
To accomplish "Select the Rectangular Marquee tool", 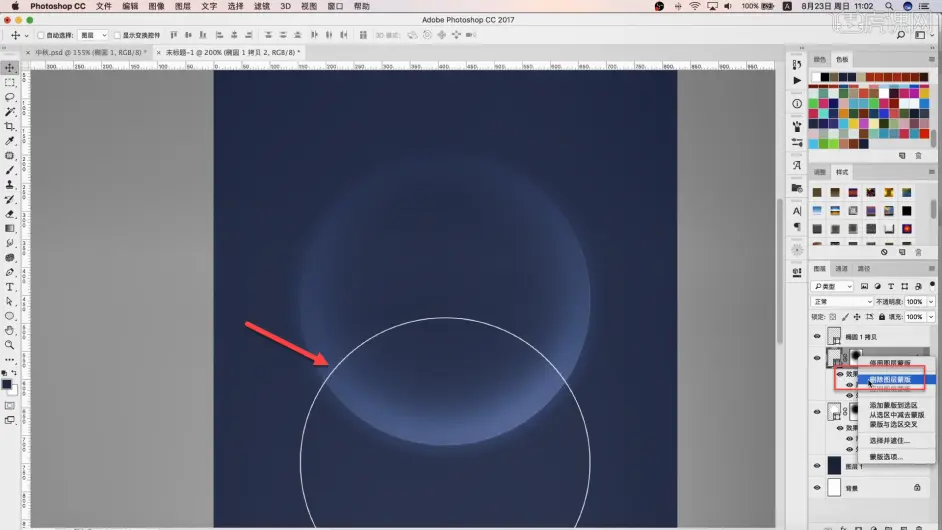I will pyautogui.click(x=10, y=82).
